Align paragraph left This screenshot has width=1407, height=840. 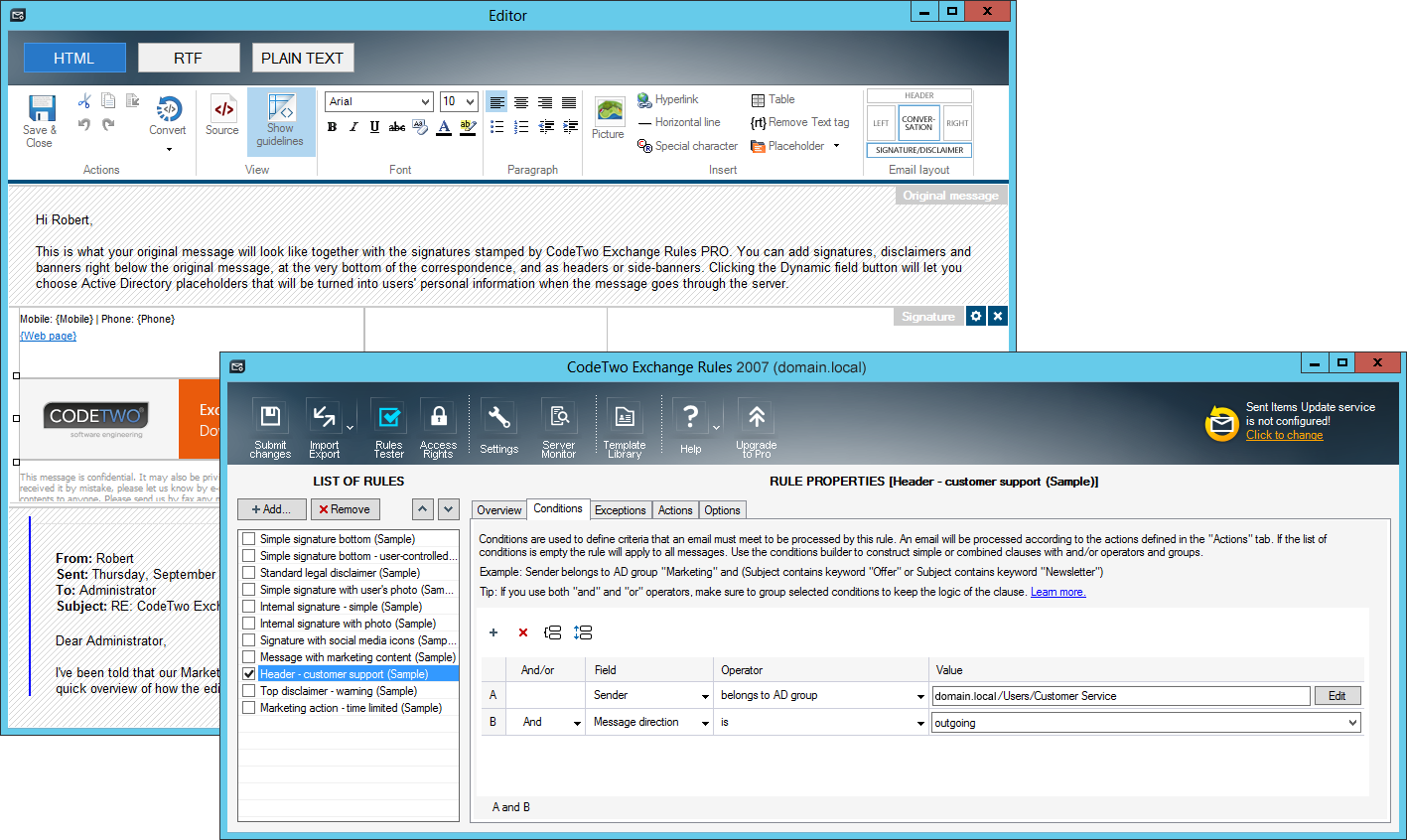coord(497,102)
